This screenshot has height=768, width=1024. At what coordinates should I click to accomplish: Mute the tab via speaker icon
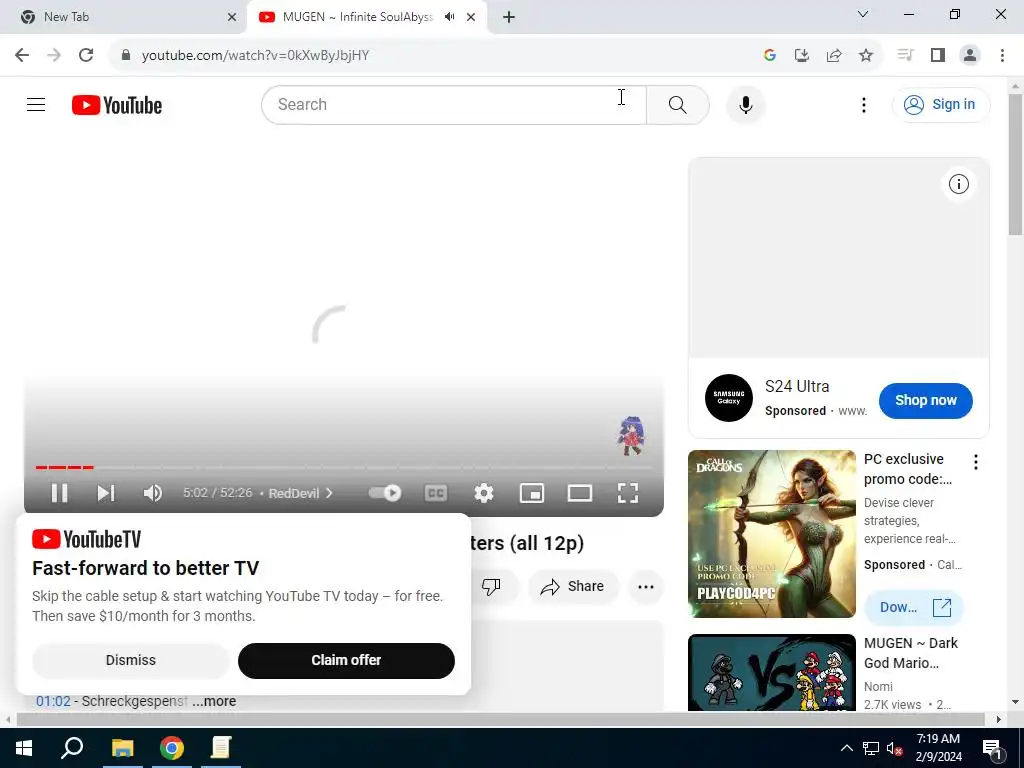click(x=449, y=17)
